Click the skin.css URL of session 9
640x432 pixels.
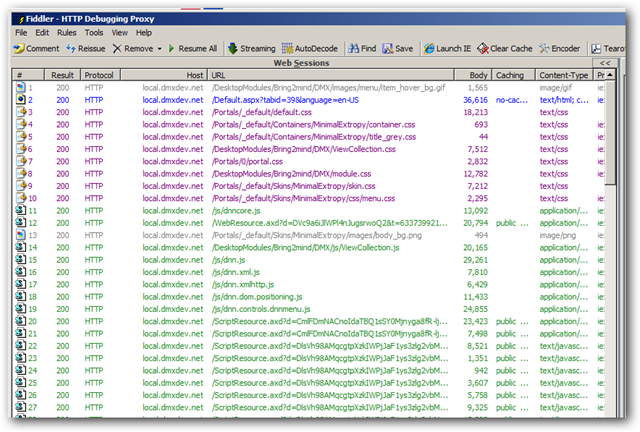tap(293, 186)
